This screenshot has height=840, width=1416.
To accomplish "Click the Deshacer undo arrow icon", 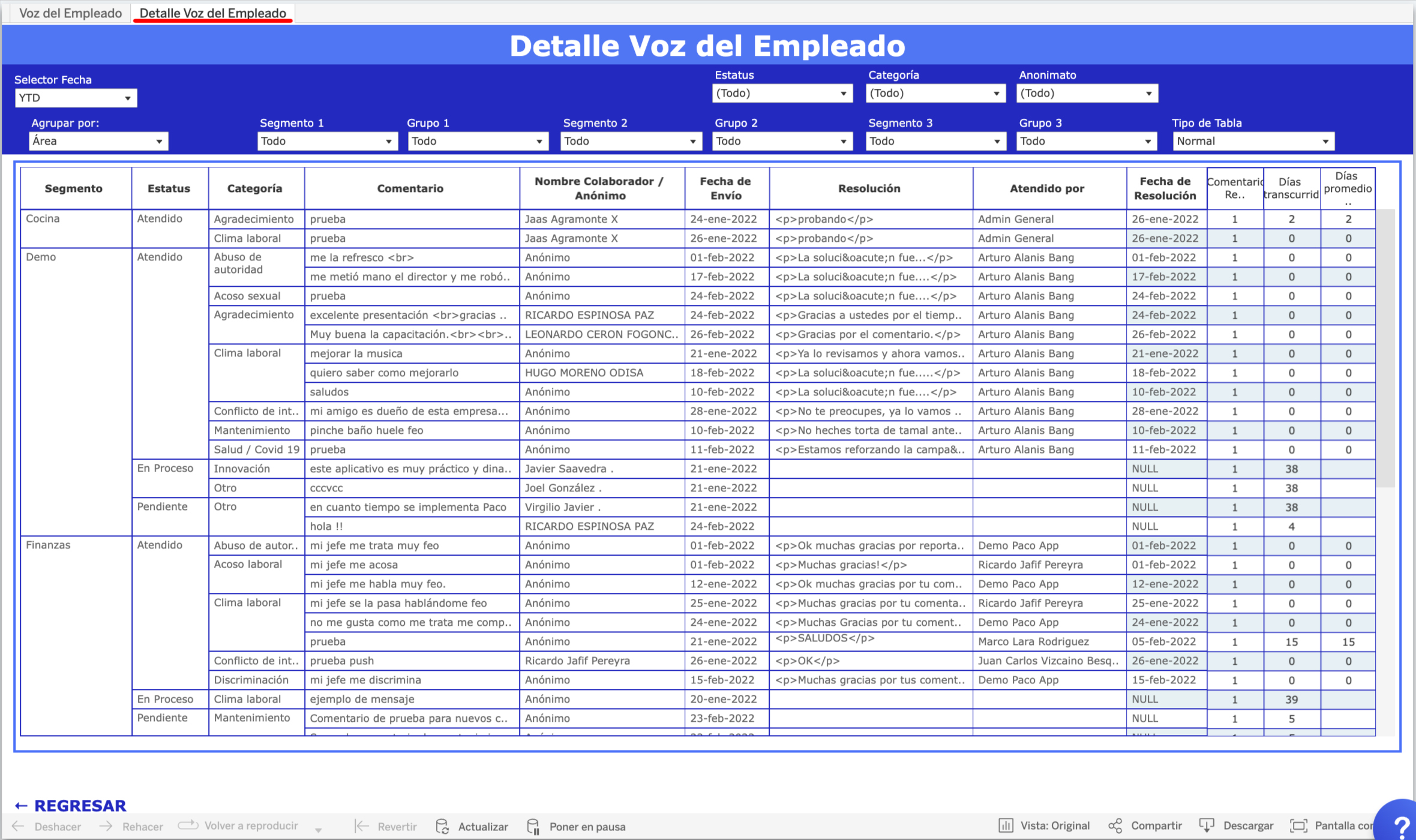I will pyautogui.click(x=18, y=826).
